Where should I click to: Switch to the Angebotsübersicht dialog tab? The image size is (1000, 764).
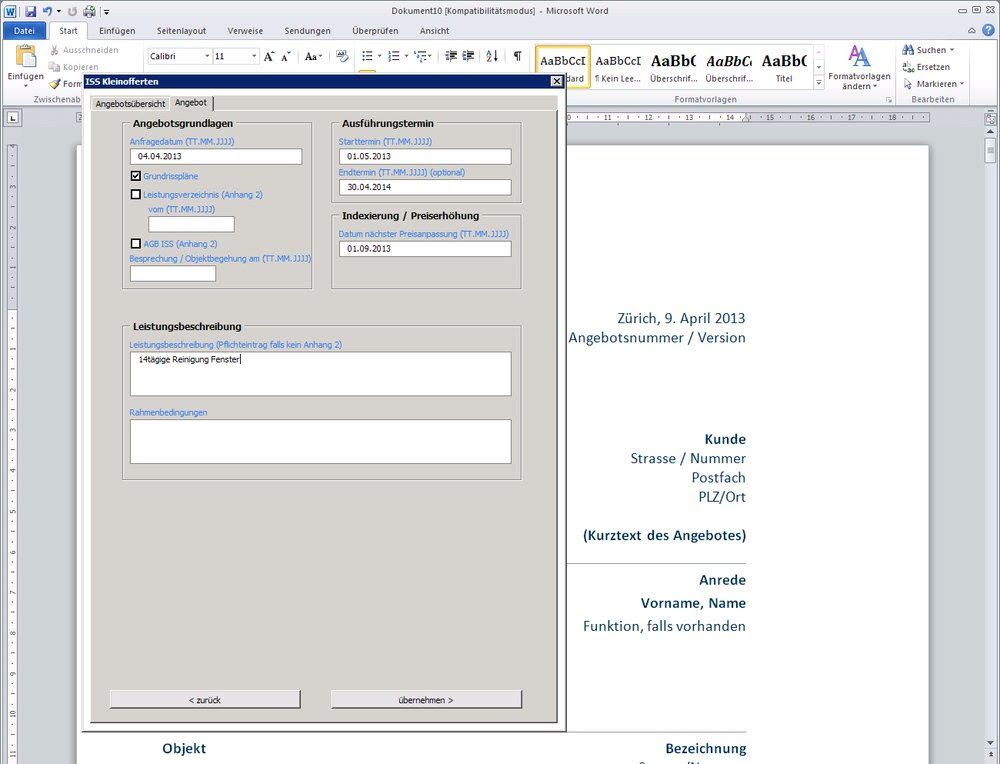pyautogui.click(x=130, y=103)
